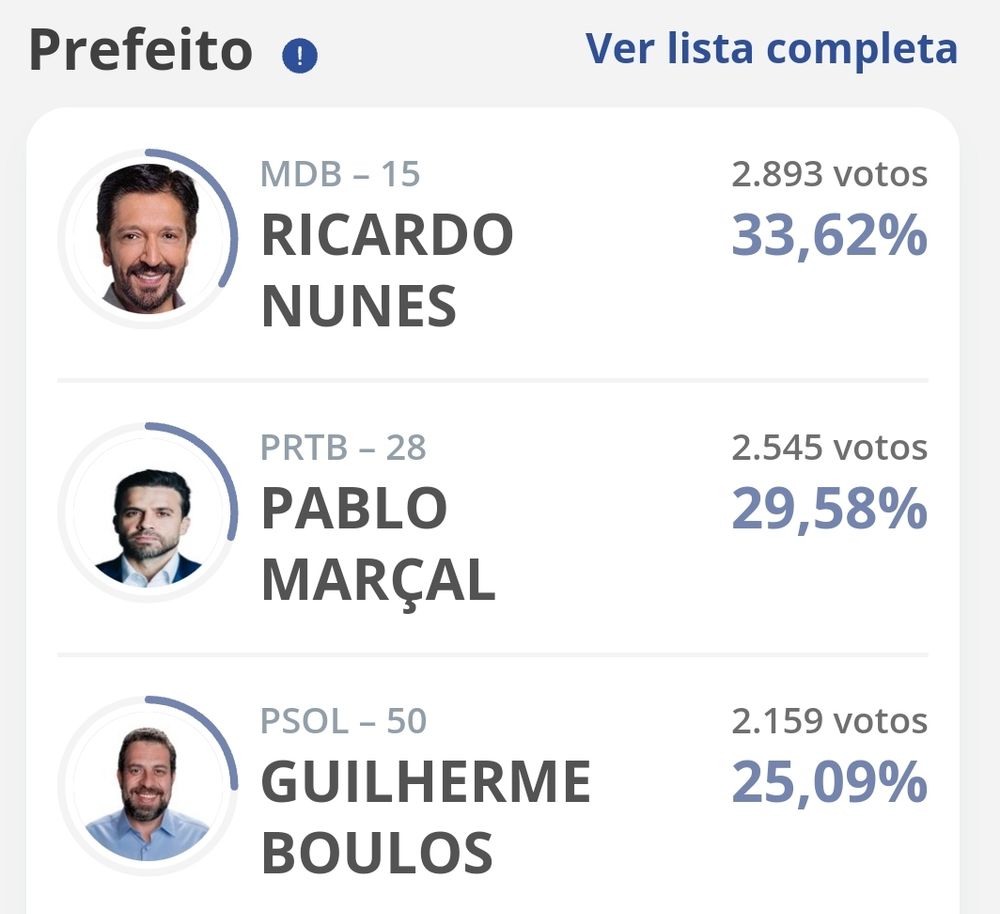Click the '2.159 votos' vote count

click(x=829, y=721)
